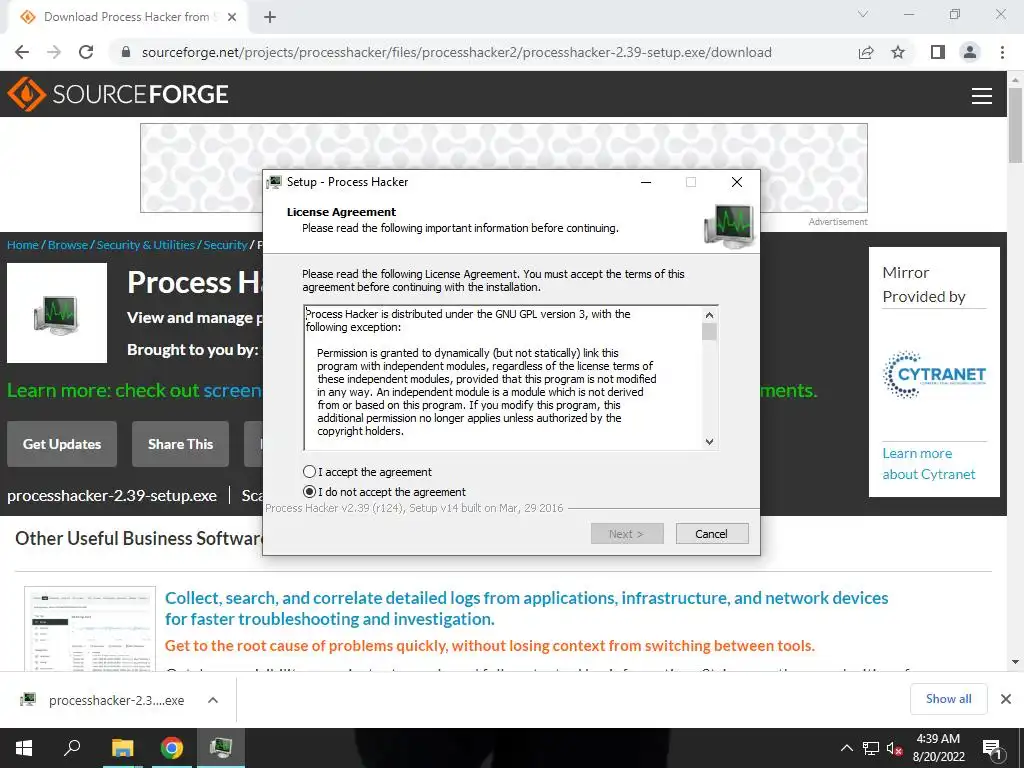Image resolution: width=1024 pixels, height=768 pixels.
Task: Click the monitor icon in the Setup header
Action: pos(729,225)
